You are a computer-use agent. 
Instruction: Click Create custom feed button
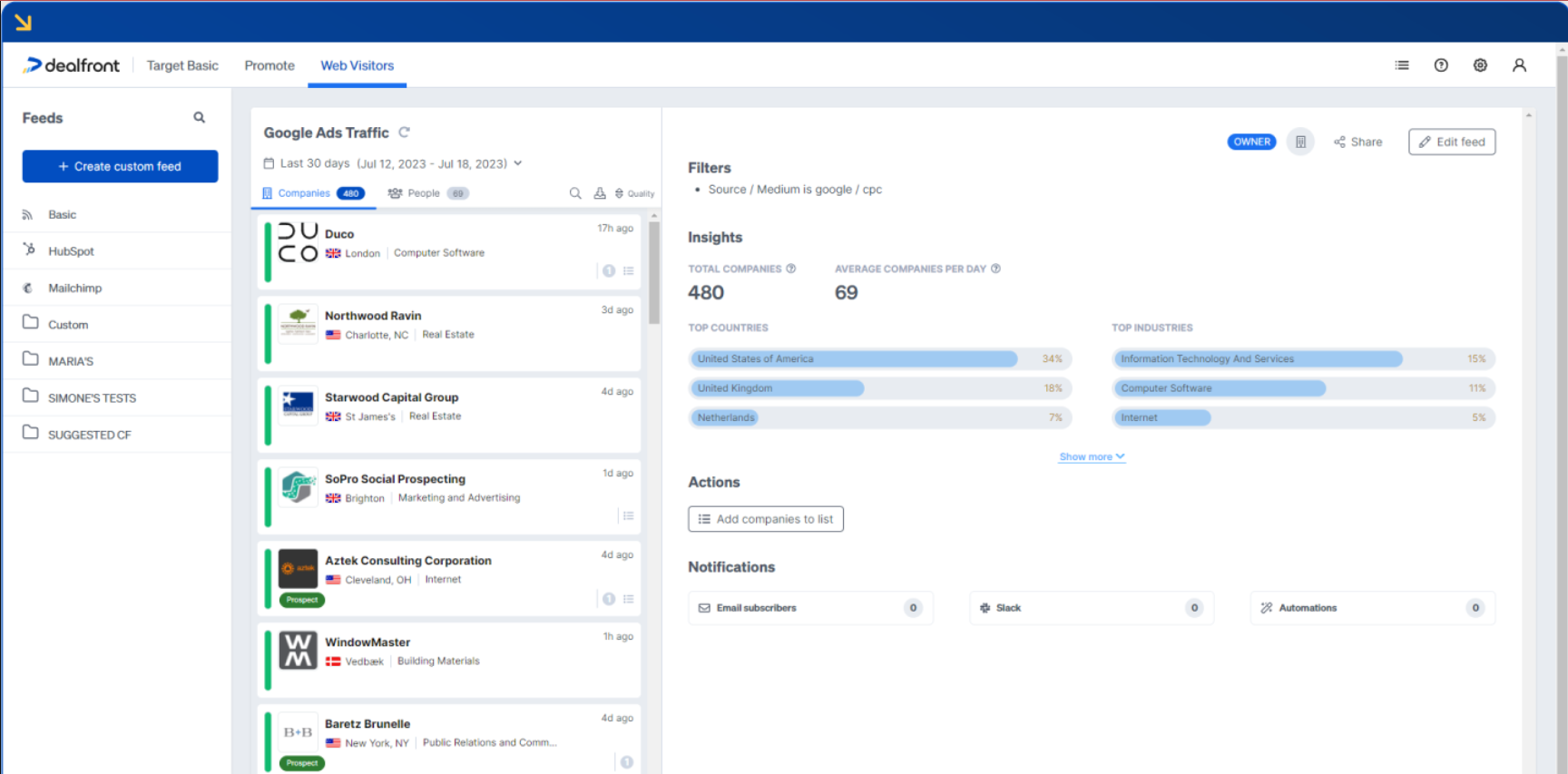pos(120,166)
